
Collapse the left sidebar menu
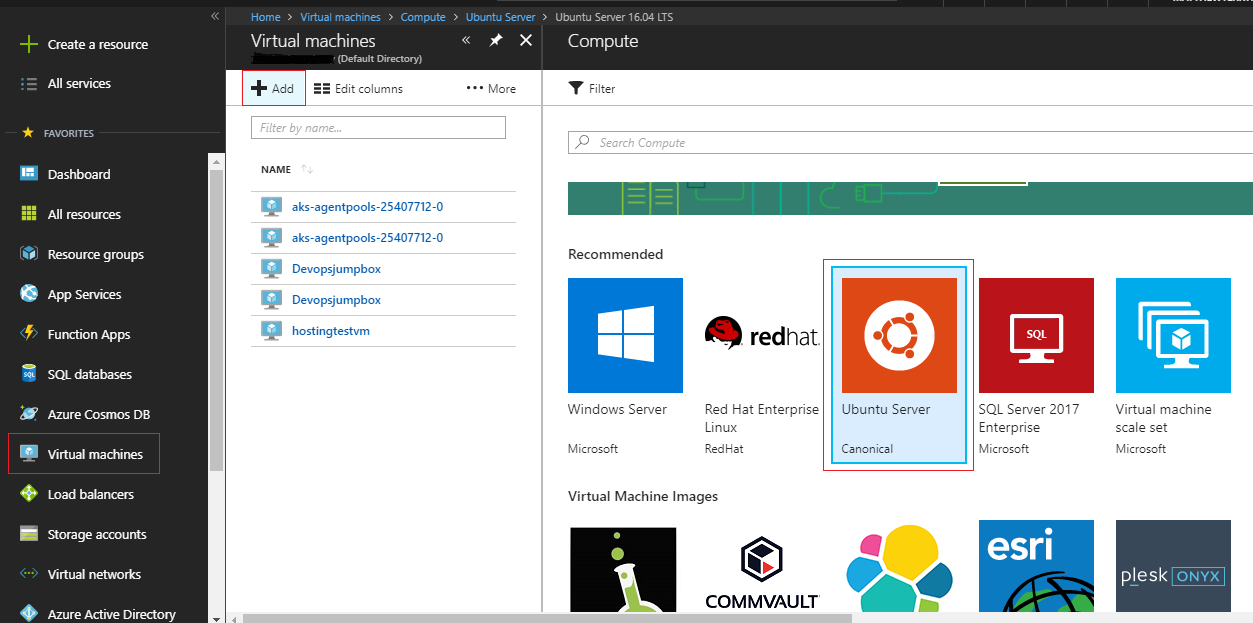point(214,17)
